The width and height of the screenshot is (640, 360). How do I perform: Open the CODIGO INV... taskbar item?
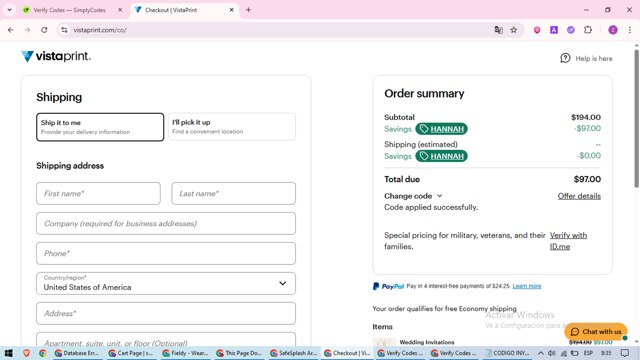pyautogui.click(x=507, y=353)
